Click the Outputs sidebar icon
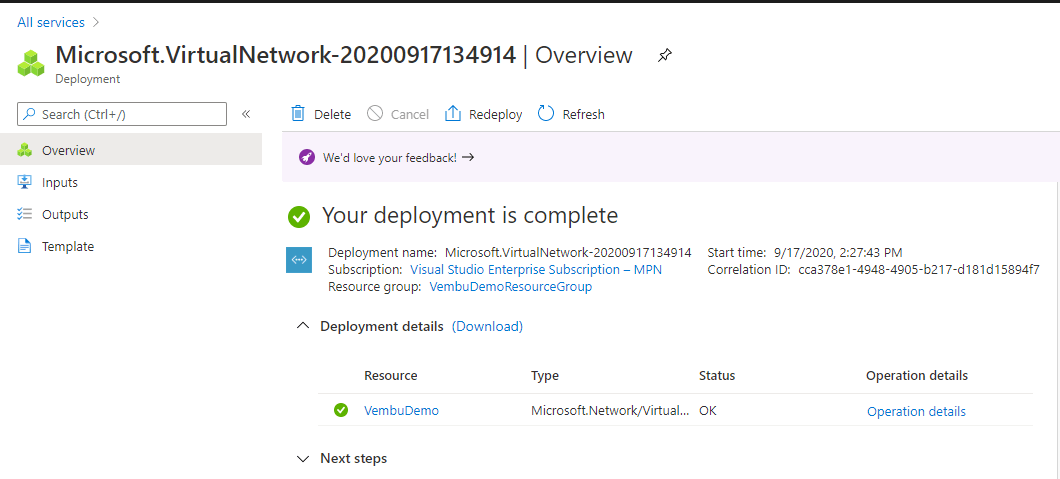 tap(25, 214)
